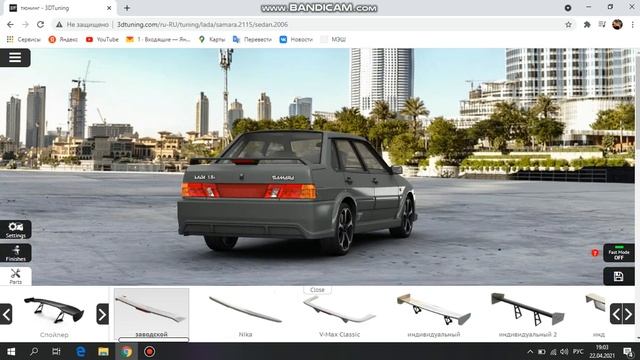The height and width of the screenshot is (360, 640).
Task: Bookmark this page star icon
Action: [568, 24]
